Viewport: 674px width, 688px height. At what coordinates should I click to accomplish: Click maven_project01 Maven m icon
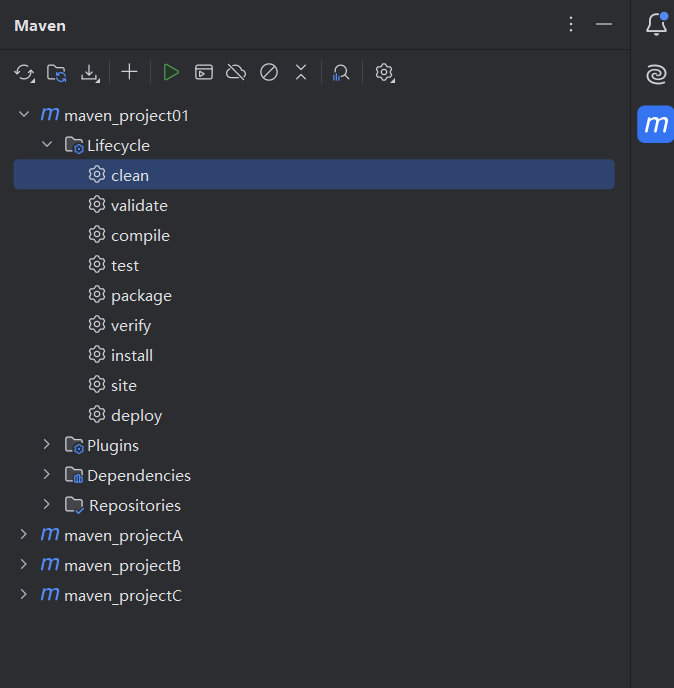50,115
